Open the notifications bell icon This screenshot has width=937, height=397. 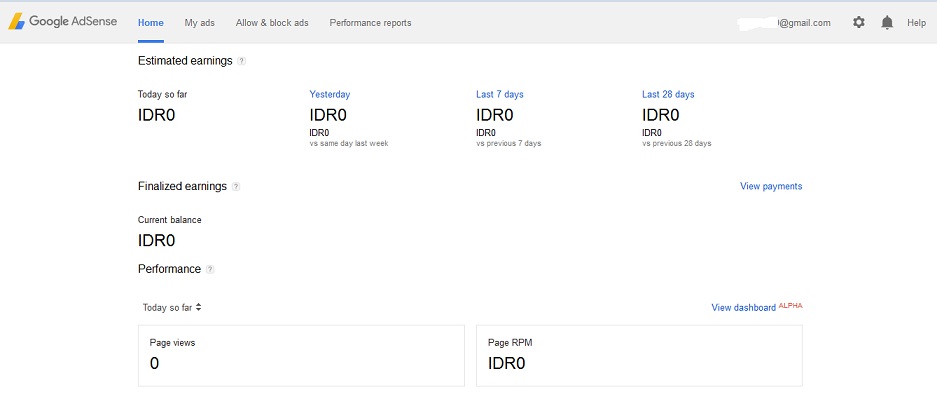pyautogui.click(x=887, y=23)
